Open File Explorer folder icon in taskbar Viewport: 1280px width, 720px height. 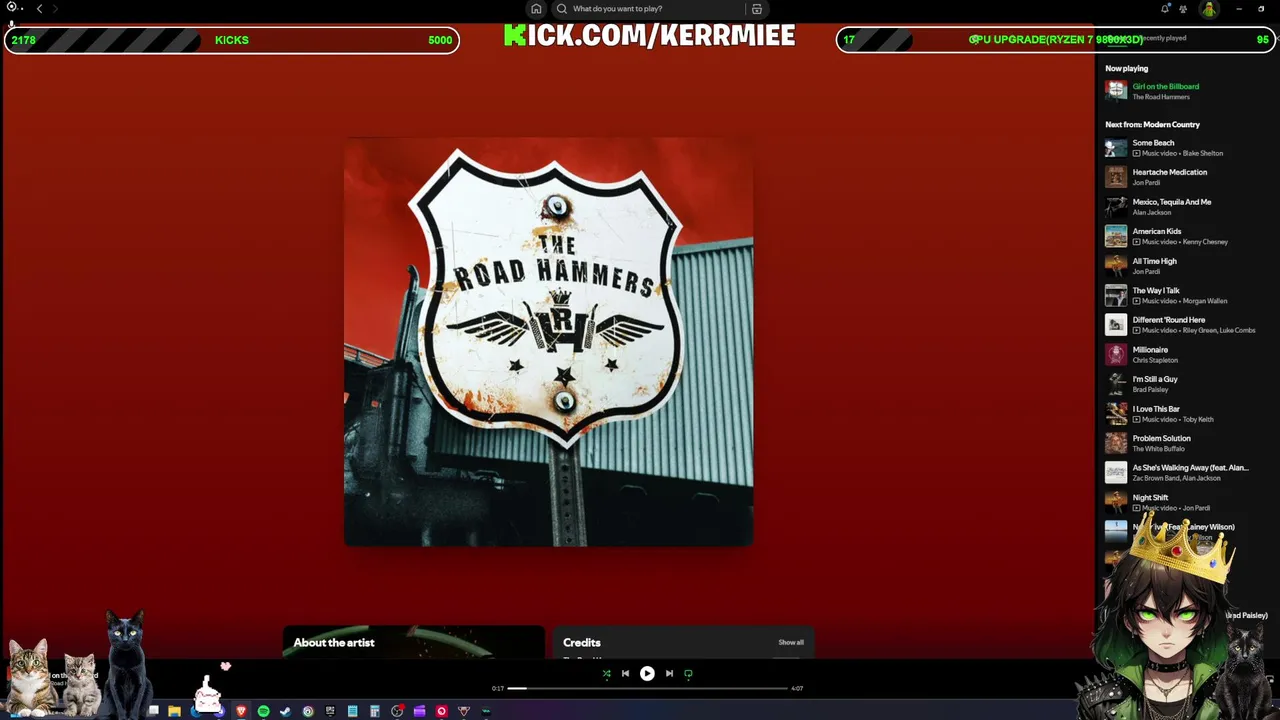[x=174, y=711]
